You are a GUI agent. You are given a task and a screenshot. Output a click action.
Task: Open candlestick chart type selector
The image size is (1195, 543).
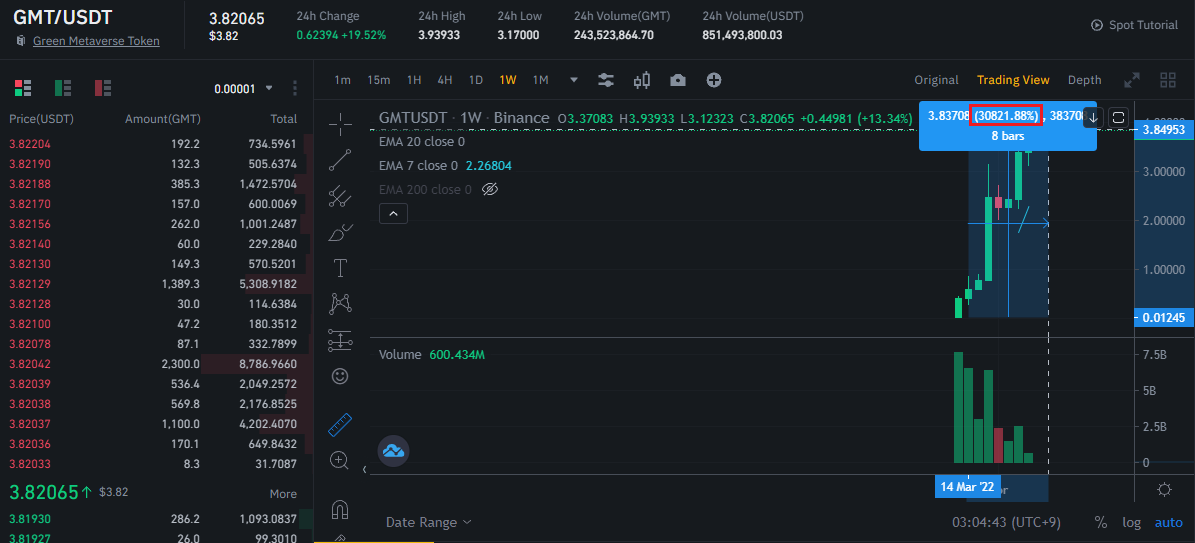point(642,80)
